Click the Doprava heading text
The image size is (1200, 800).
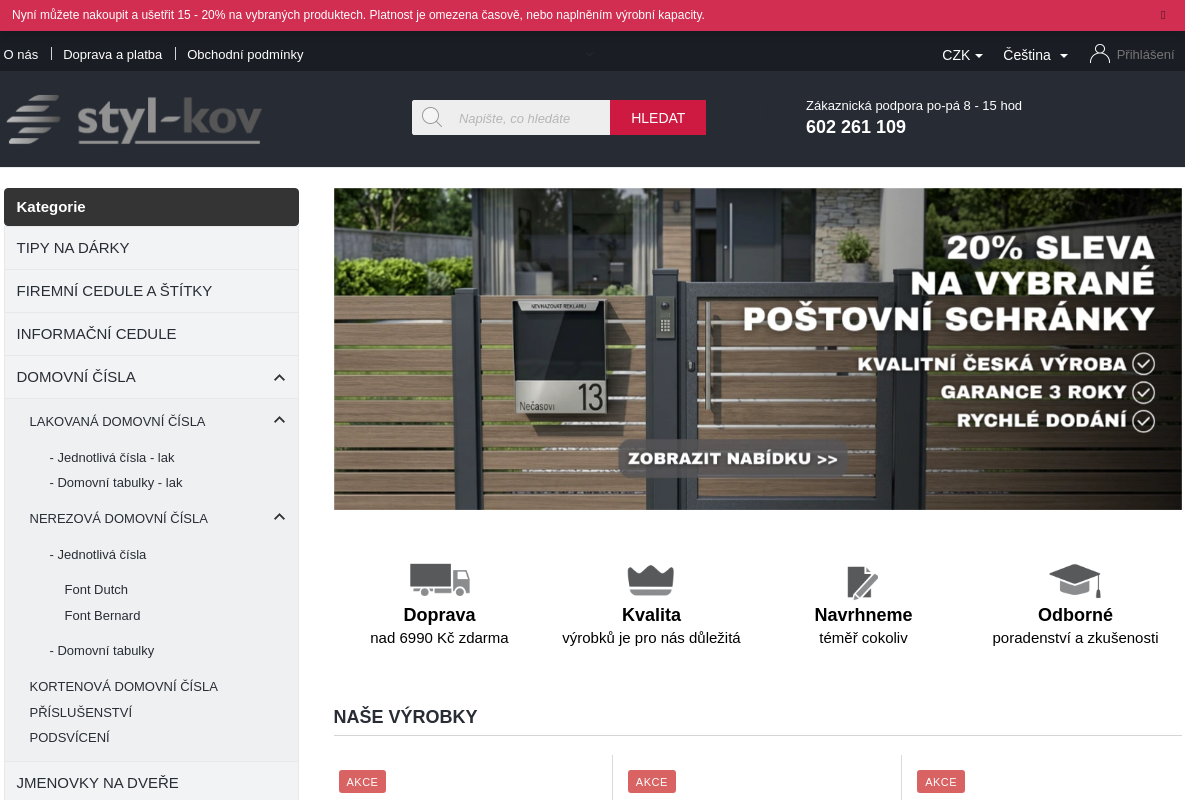click(439, 615)
